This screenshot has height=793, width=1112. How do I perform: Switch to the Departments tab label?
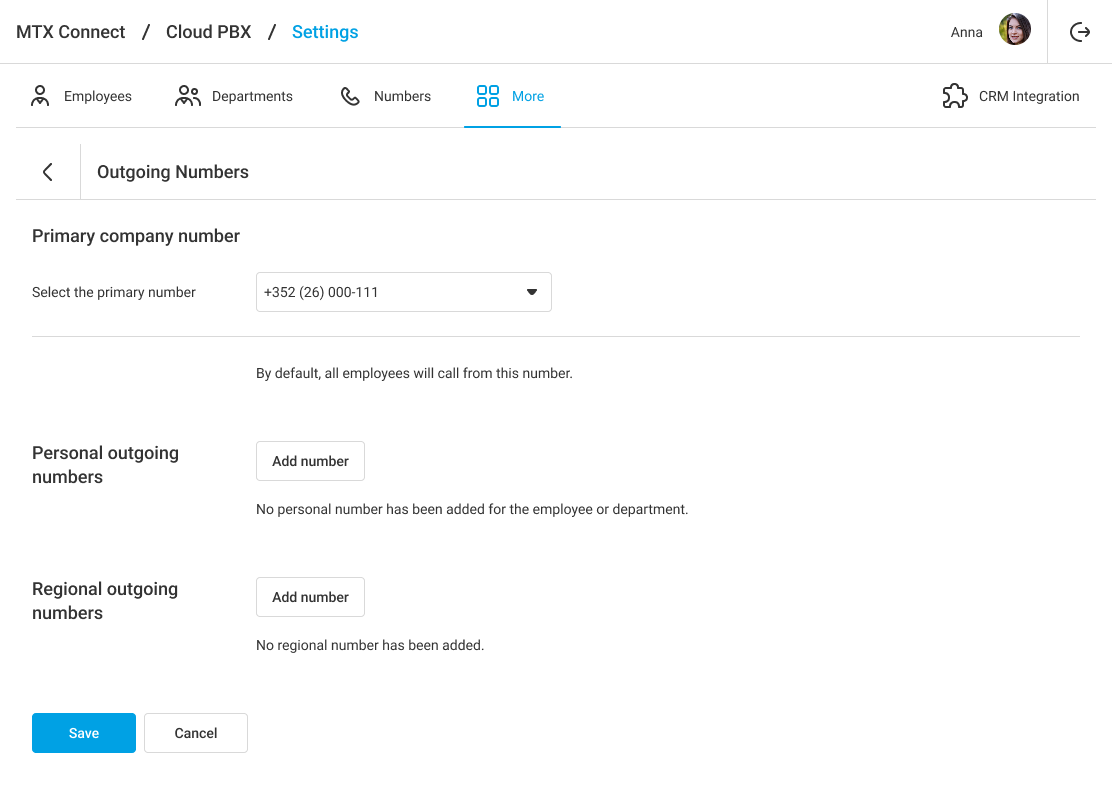[252, 96]
